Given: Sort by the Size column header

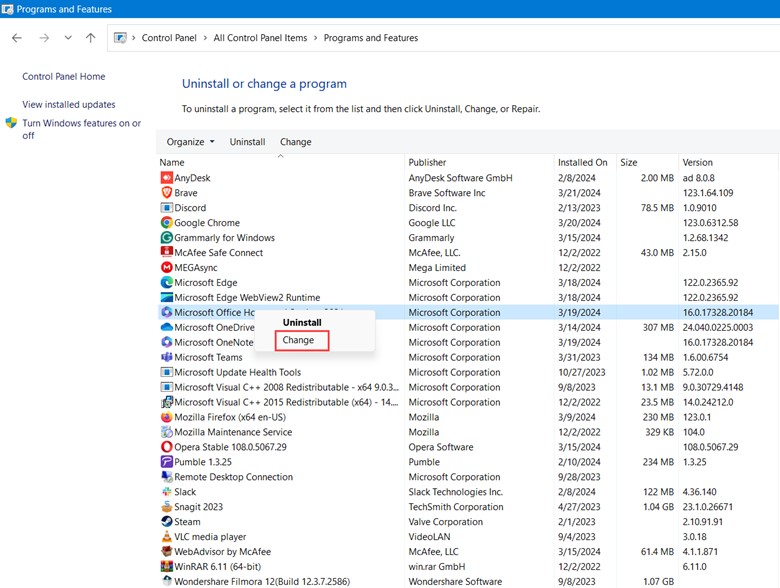Looking at the screenshot, I should point(647,162).
